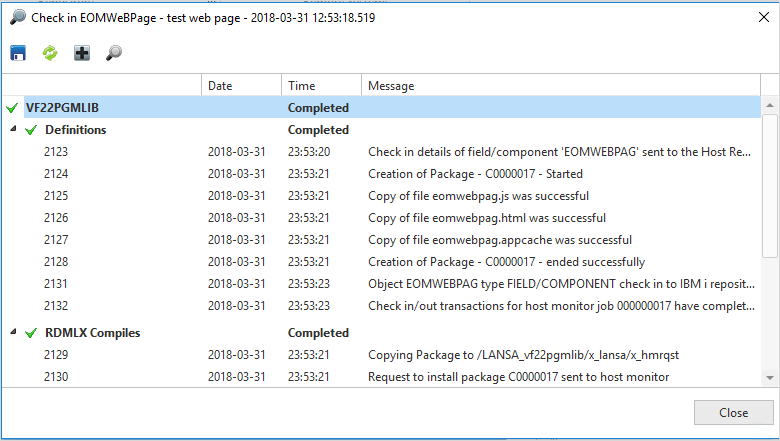Click the magnifier Find icon in toolbar
780x441 pixels.
click(114, 53)
